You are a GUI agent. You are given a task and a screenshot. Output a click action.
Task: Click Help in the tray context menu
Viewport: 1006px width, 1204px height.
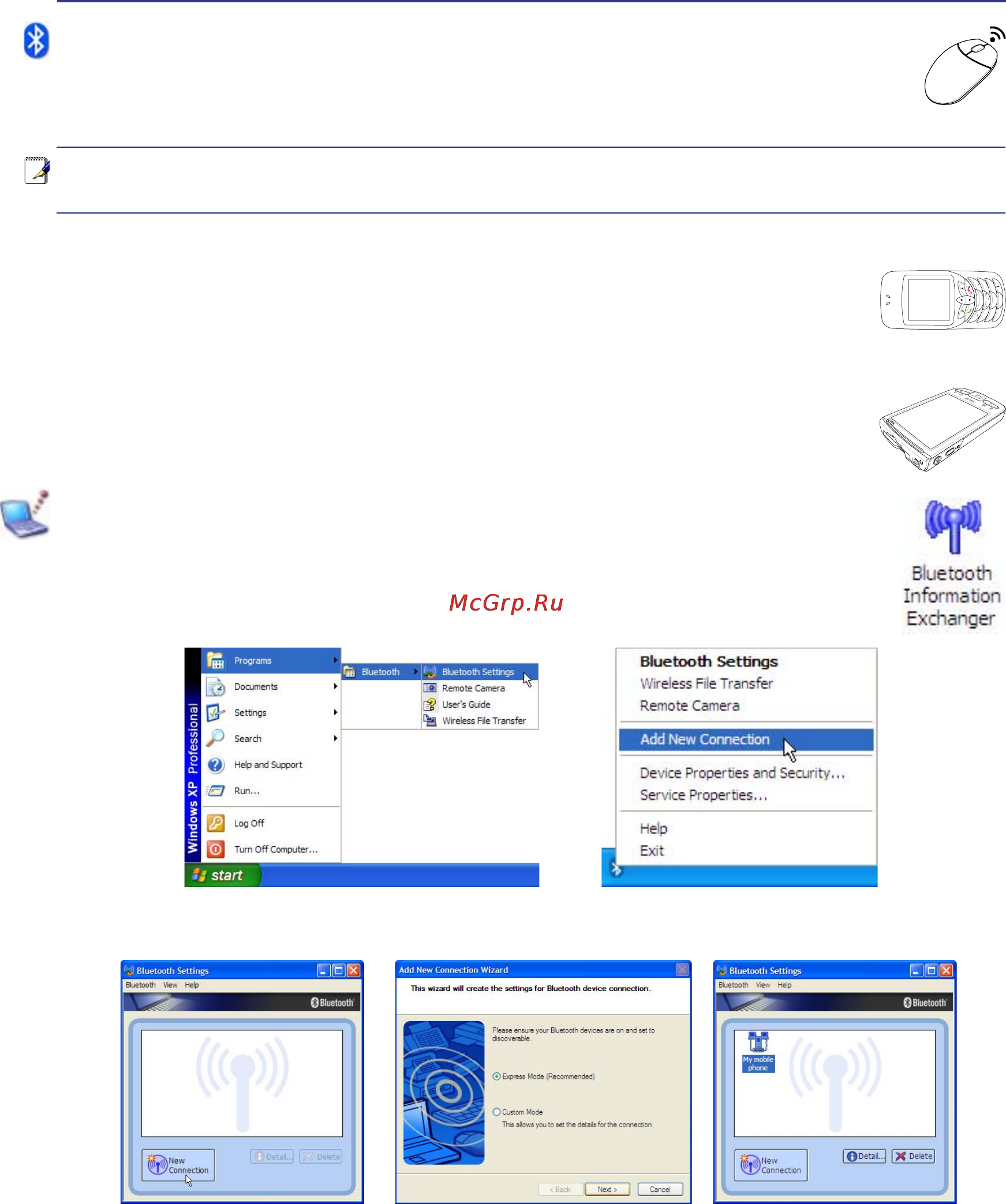[x=653, y=829]
